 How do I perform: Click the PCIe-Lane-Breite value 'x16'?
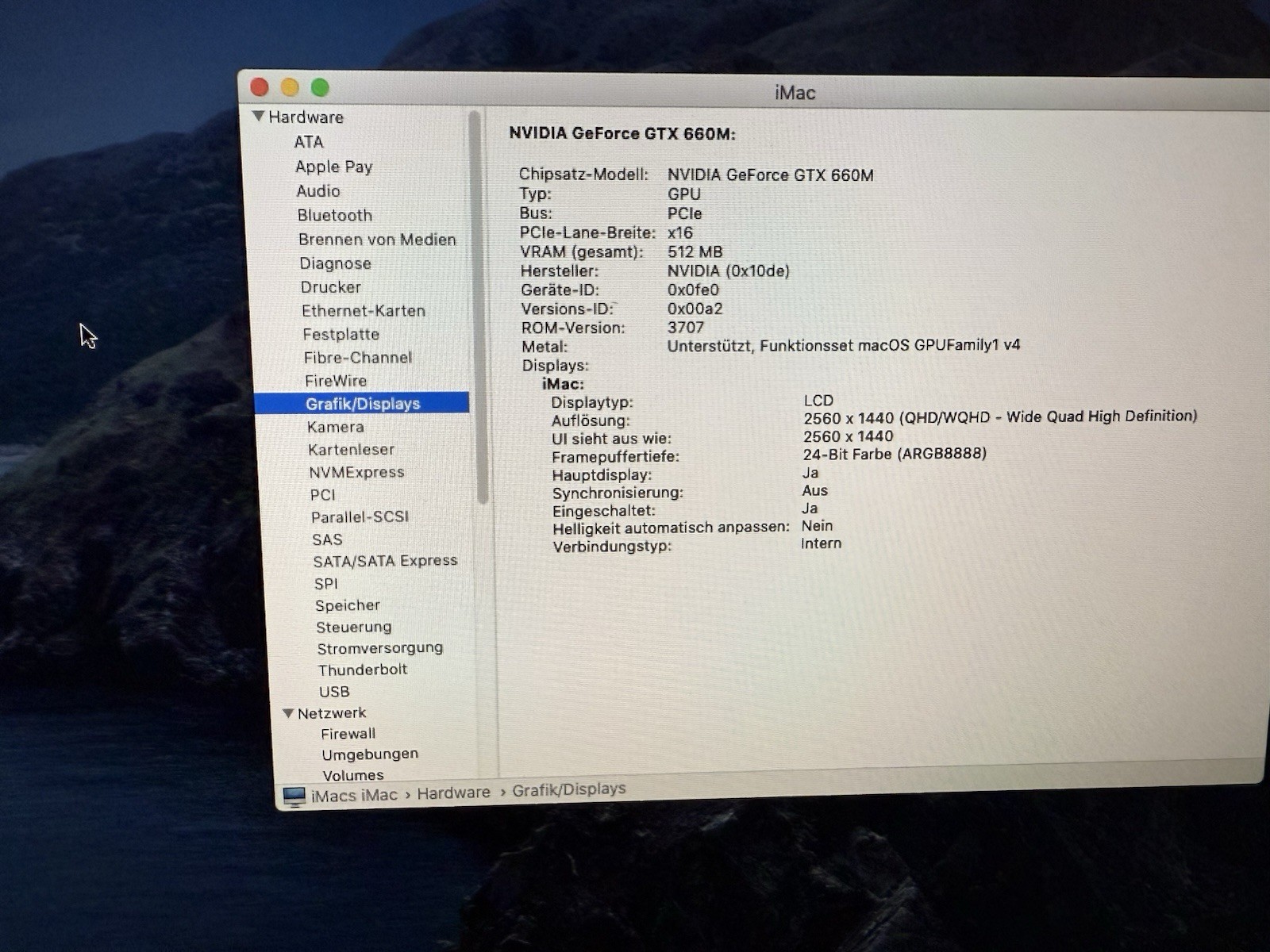click(679, 233)
